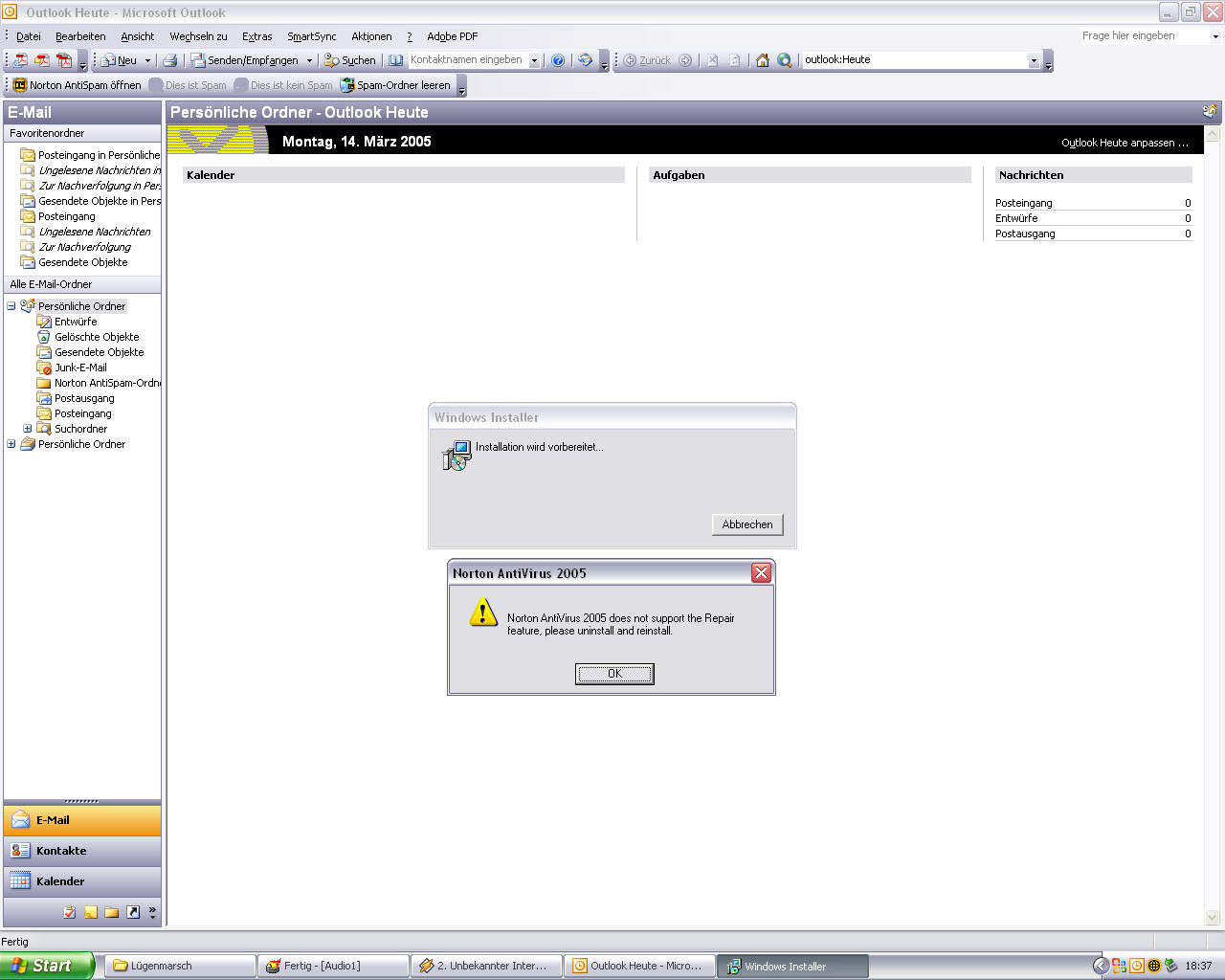The image size is (1225, 980).
Task: Click the Aufgaben section header
Action: click(x=810, y=175)
